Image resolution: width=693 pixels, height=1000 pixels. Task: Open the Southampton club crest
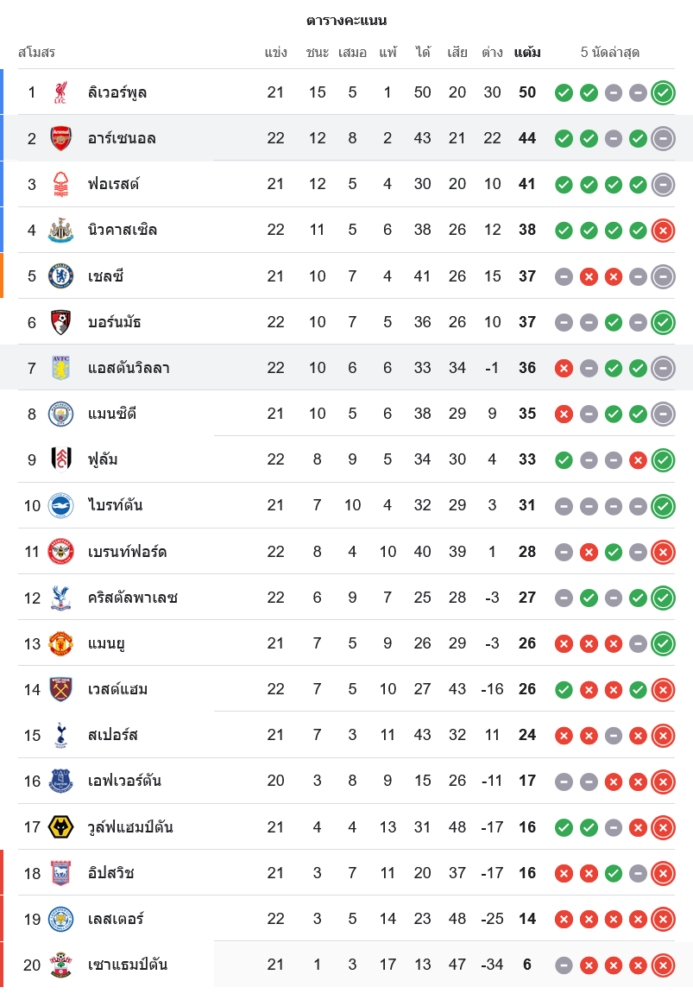[x=61, y=965]
